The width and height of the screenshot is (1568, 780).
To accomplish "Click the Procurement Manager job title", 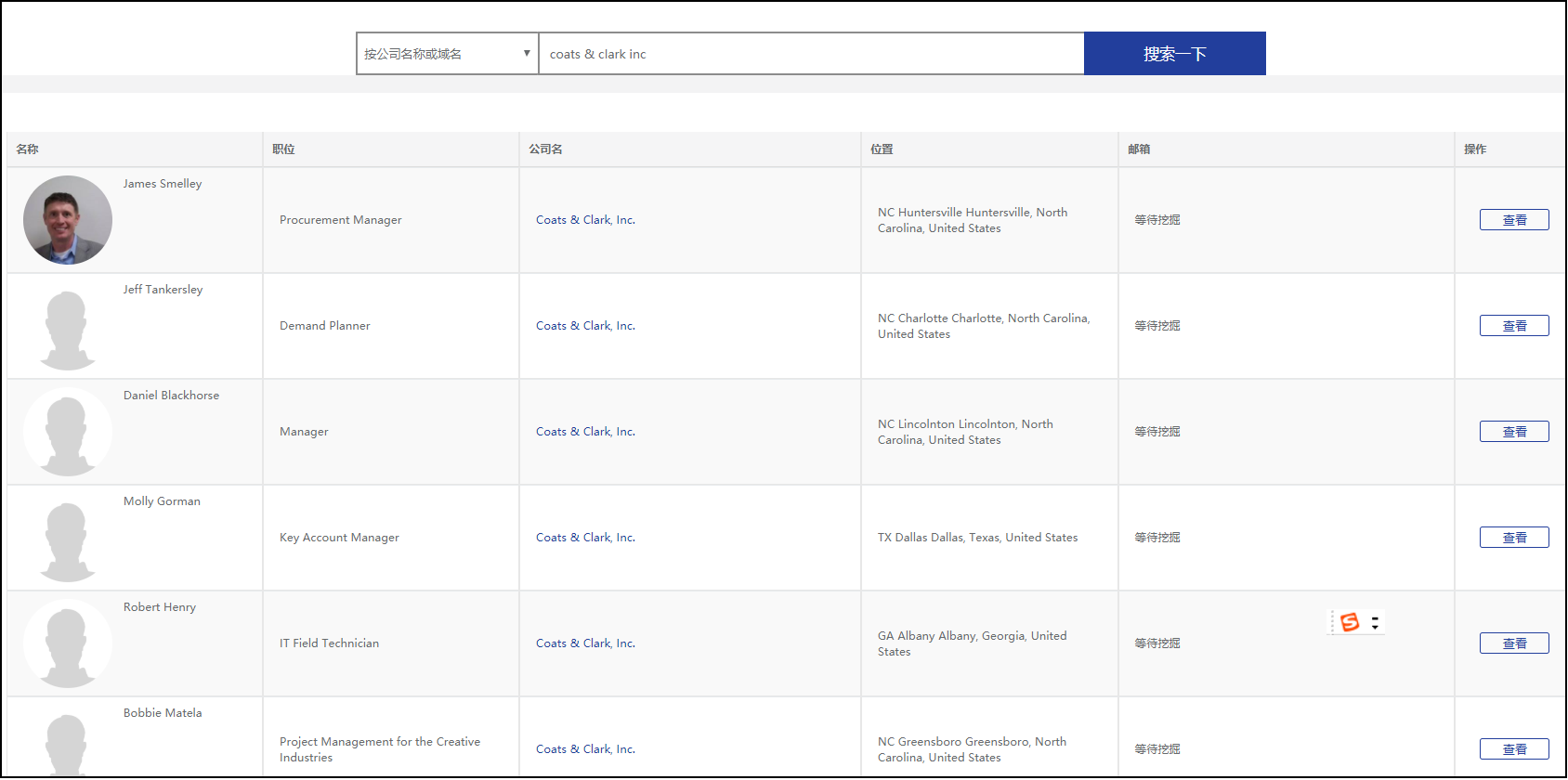I will (x=341, y=220).
